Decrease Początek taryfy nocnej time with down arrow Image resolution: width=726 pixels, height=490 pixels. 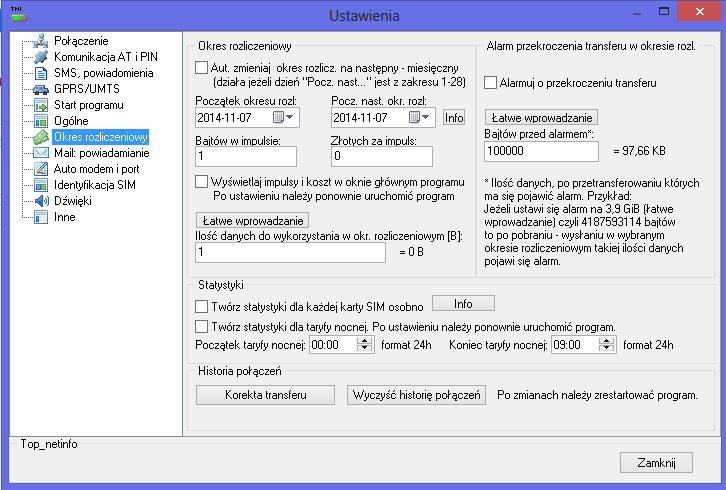pyautogui.click(x=364, y=349)
